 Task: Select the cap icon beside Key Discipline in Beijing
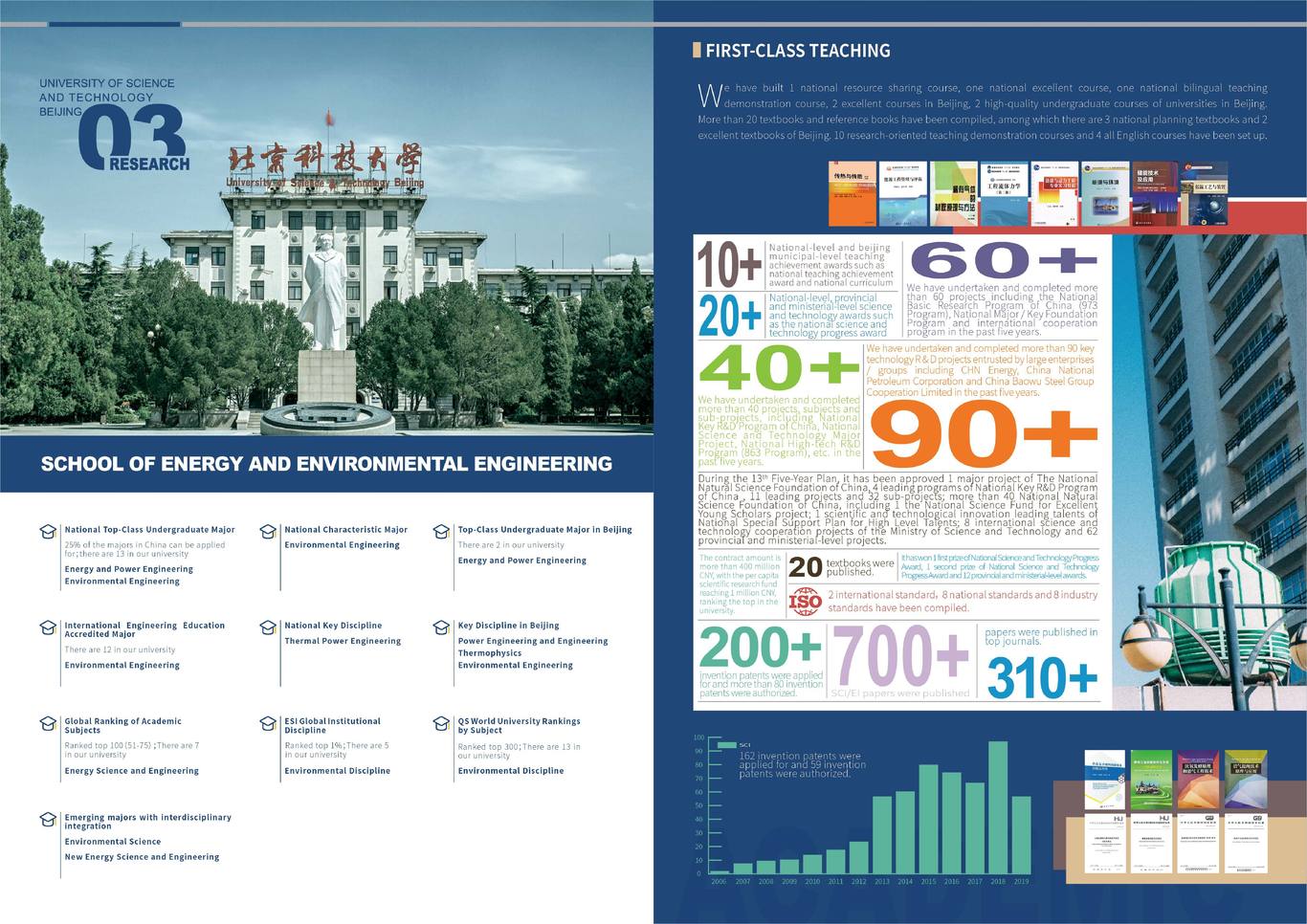tap(441, 627)
